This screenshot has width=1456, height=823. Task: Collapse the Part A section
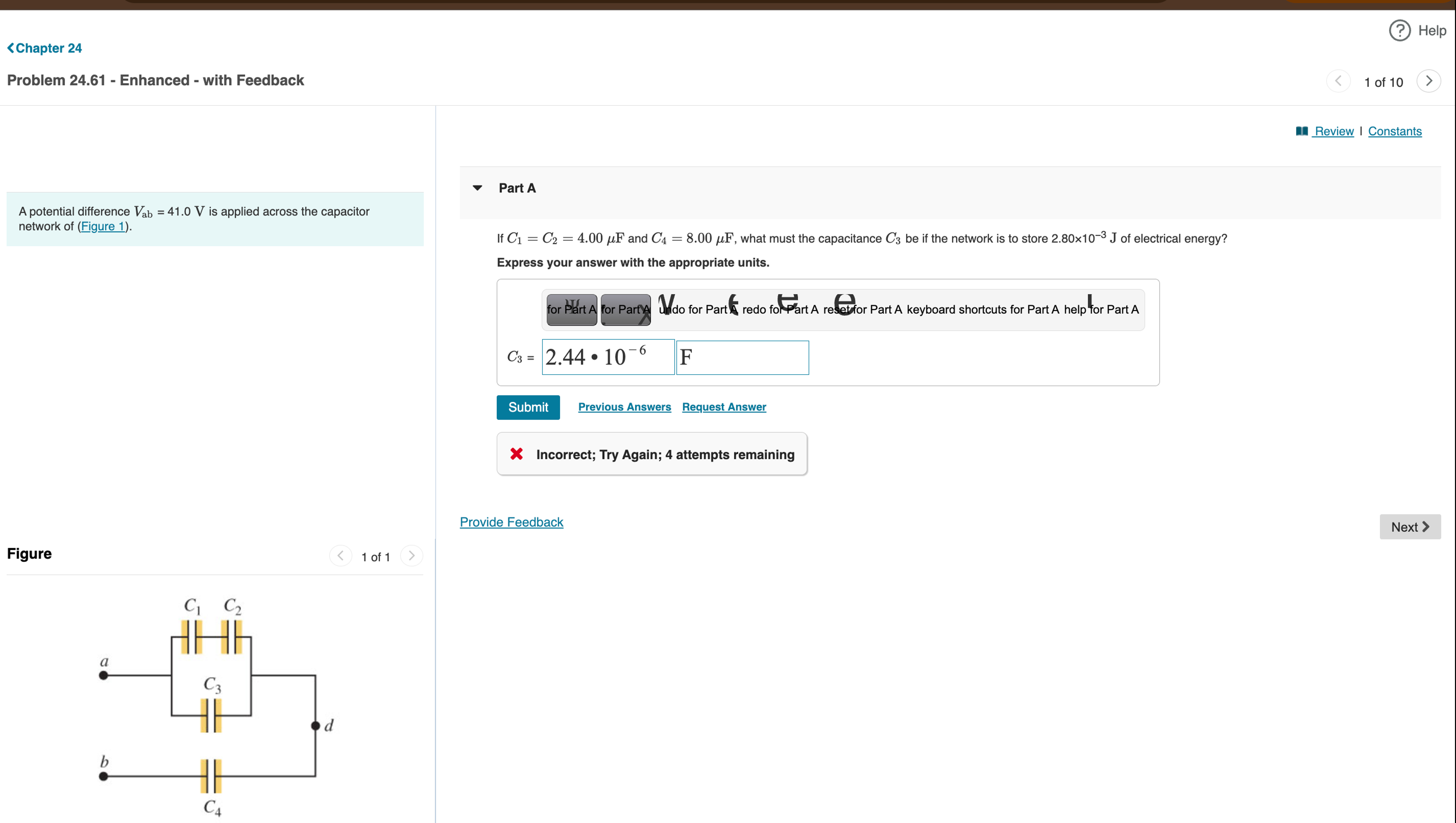(478, 188)
